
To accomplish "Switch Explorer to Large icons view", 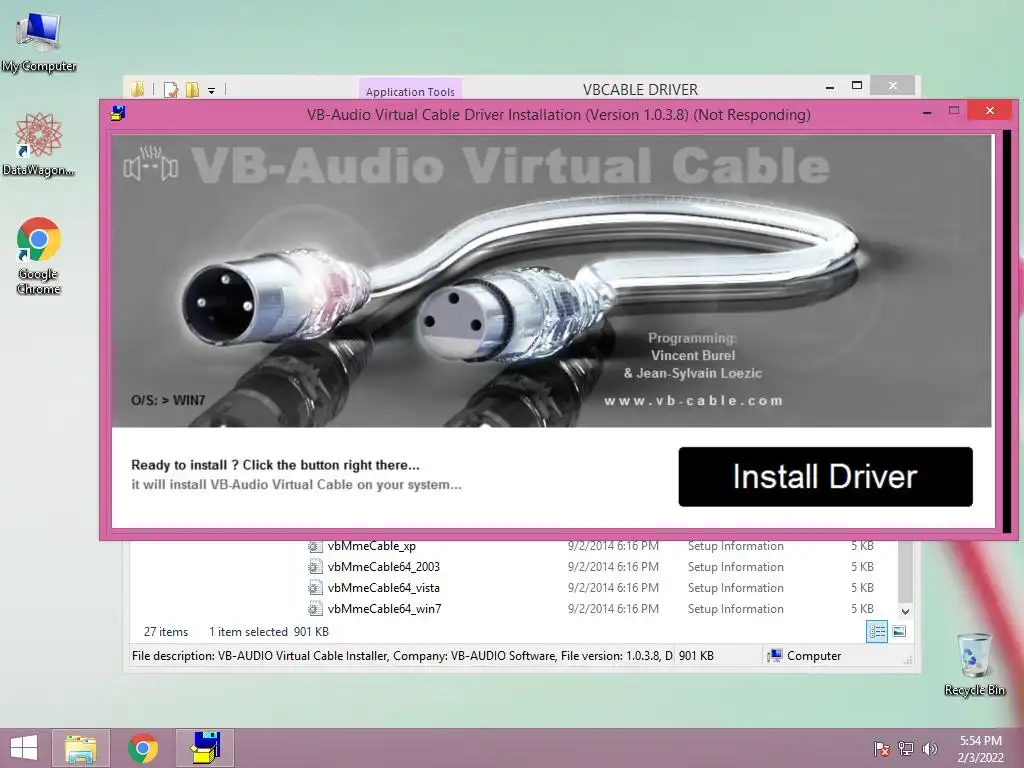I will (899, 632).
